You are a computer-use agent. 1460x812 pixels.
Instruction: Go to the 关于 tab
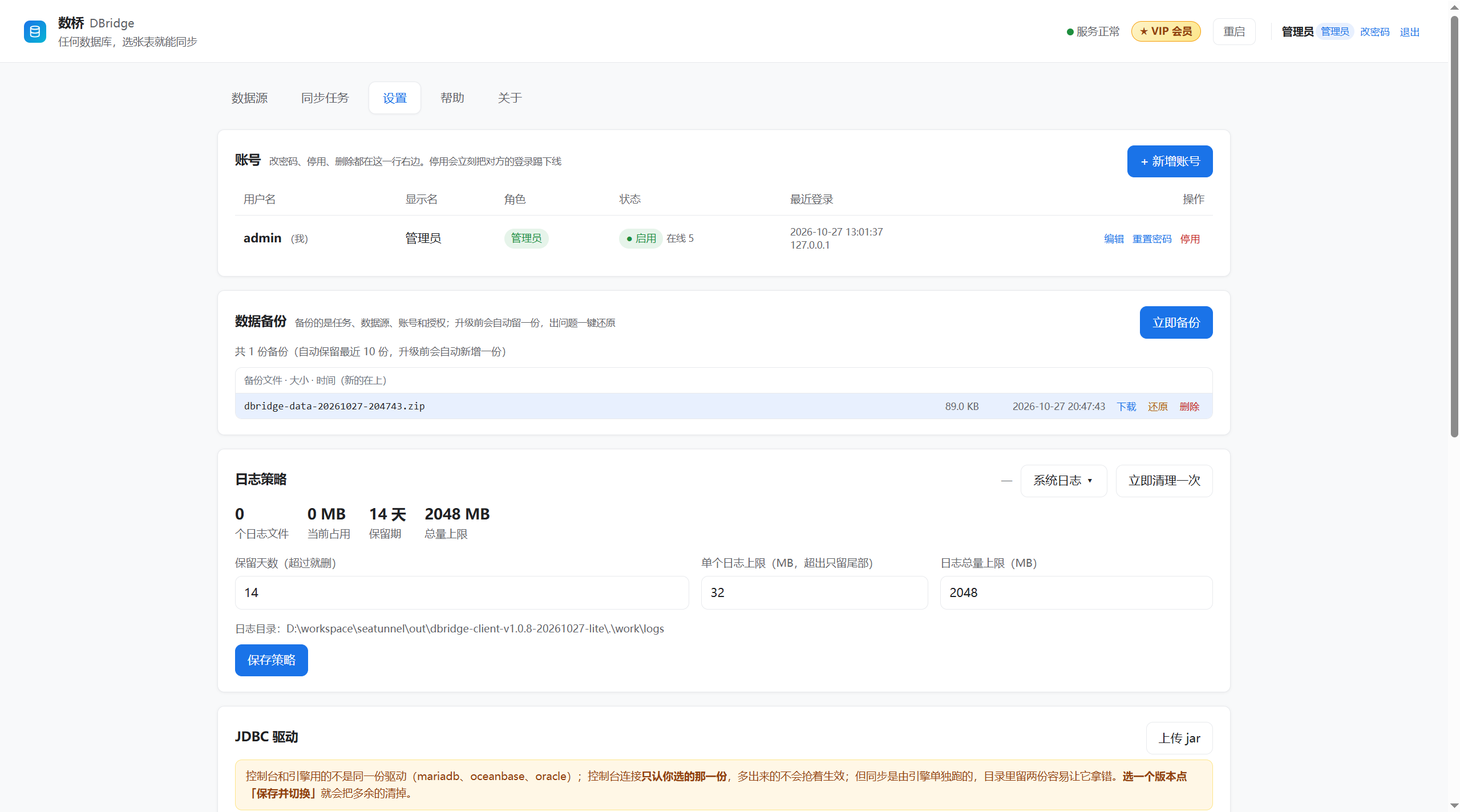509,98
